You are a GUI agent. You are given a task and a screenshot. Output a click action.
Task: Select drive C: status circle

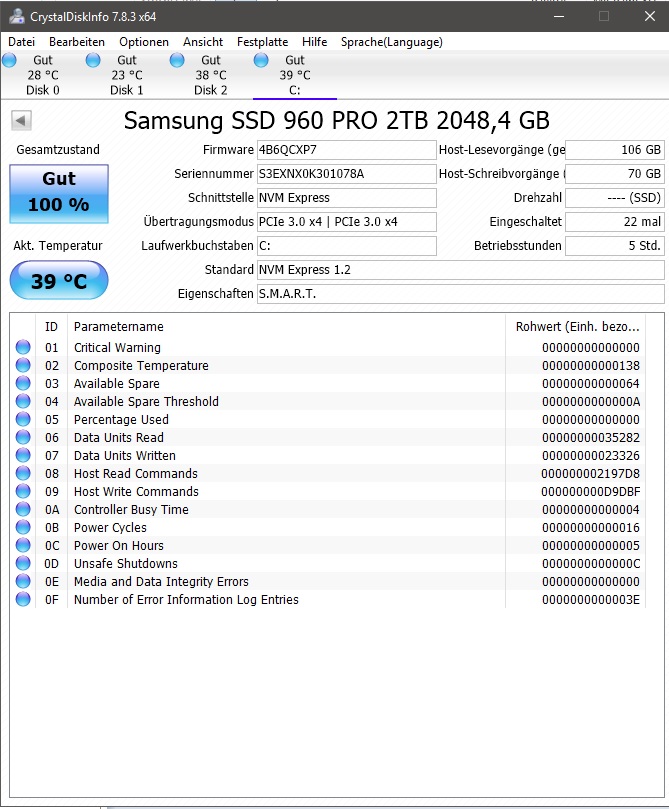(261, 60)
